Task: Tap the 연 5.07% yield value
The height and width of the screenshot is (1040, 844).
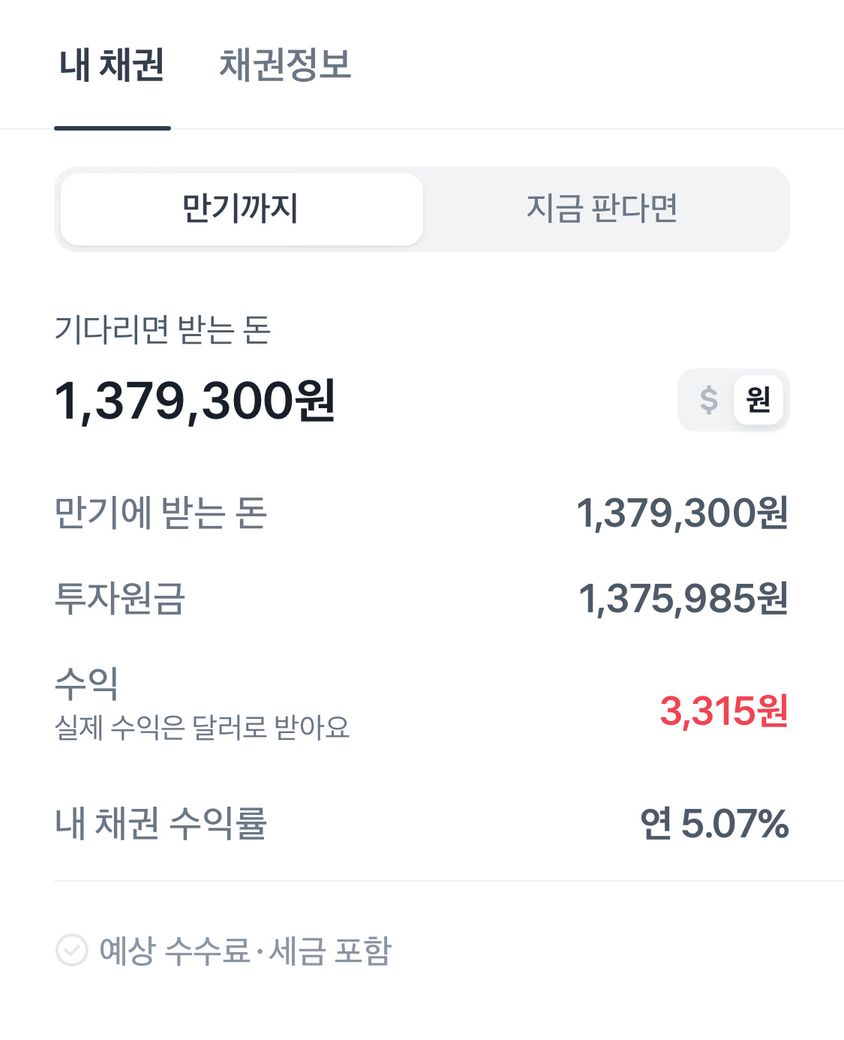Action: coord(714,825)
